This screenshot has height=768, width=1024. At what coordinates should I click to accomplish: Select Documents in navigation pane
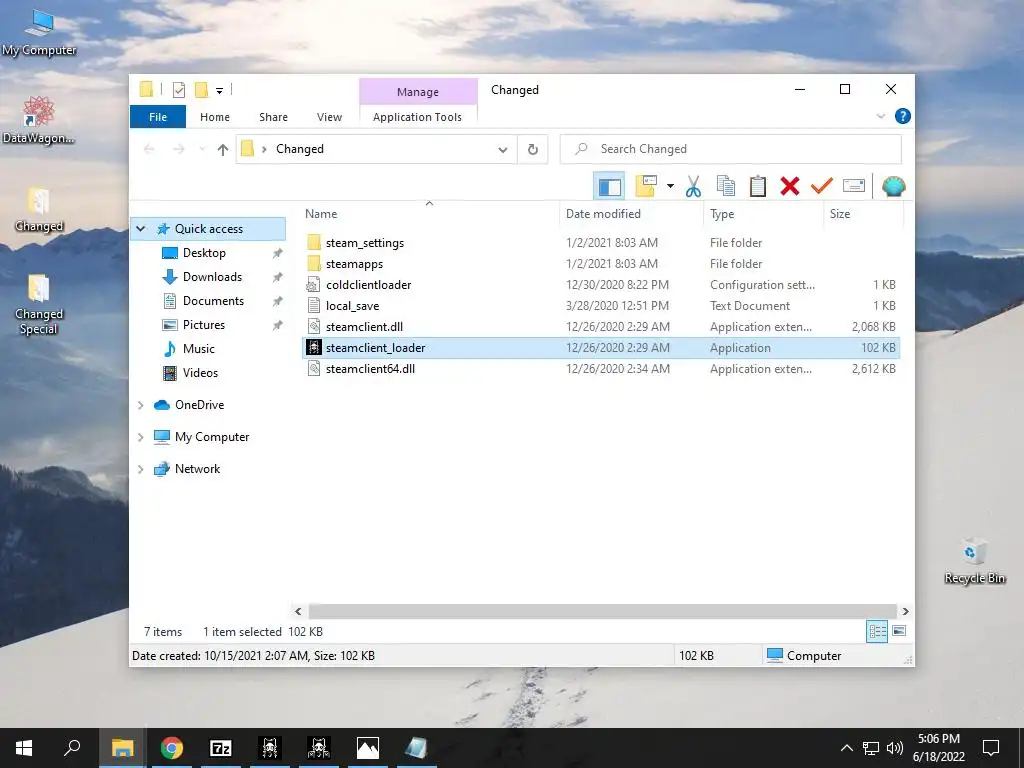tap(213, 301)
